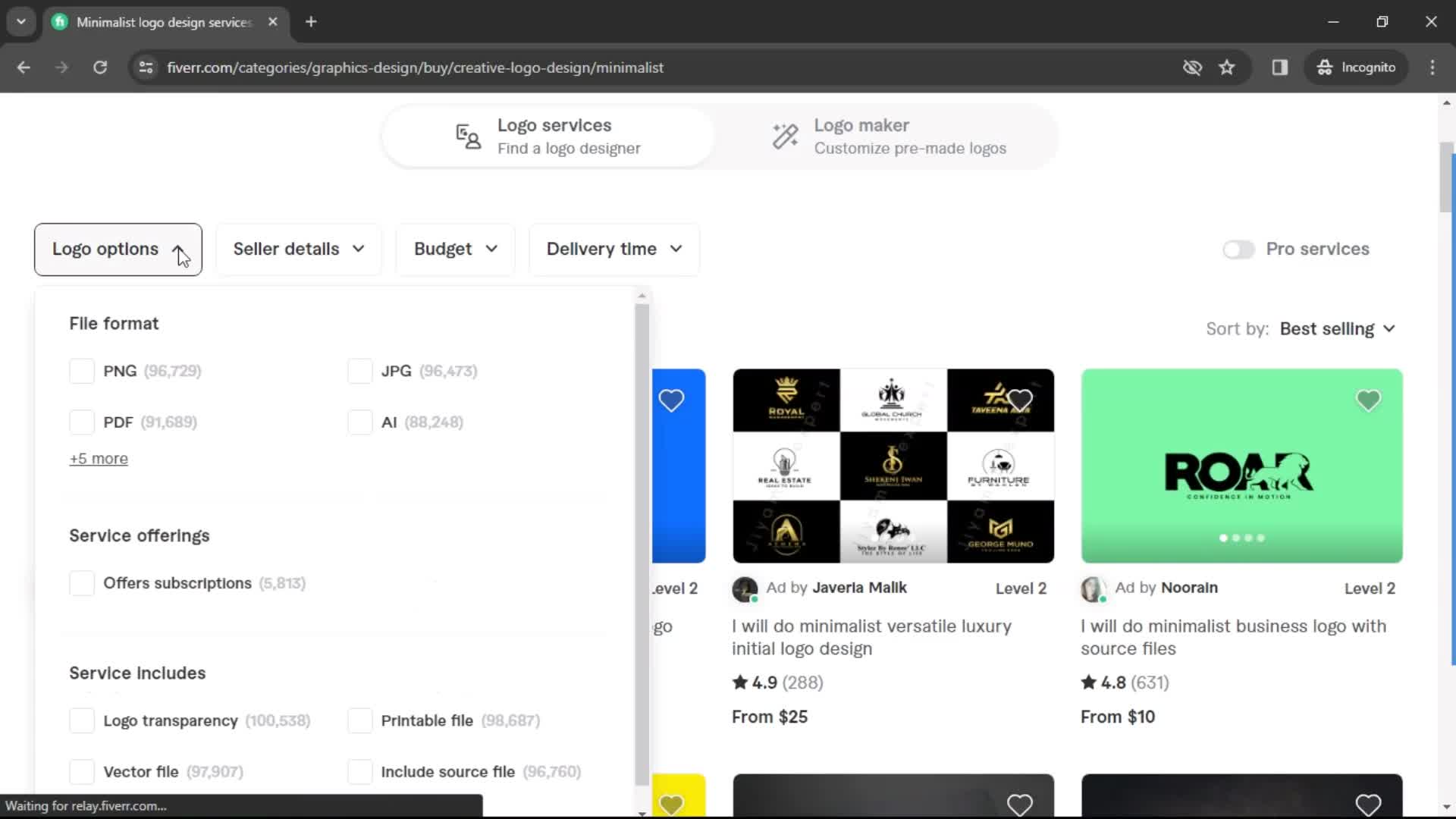Click the +5 more file formats link
Image resolution: width=1456 pixels, height=819 pixels.
click(98, 458)
